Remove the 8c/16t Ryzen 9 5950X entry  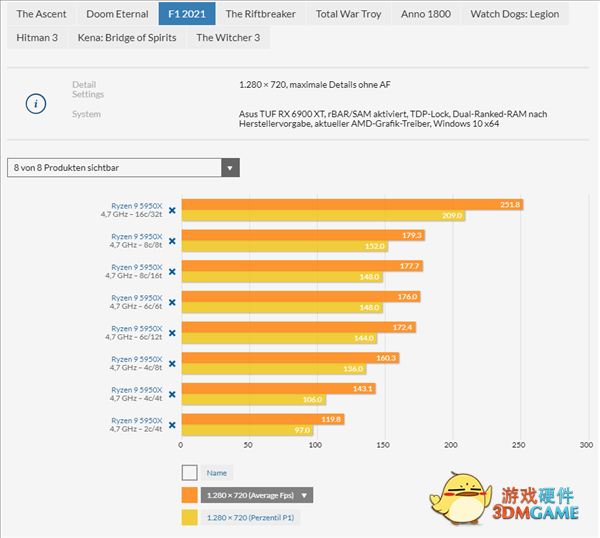172,271
